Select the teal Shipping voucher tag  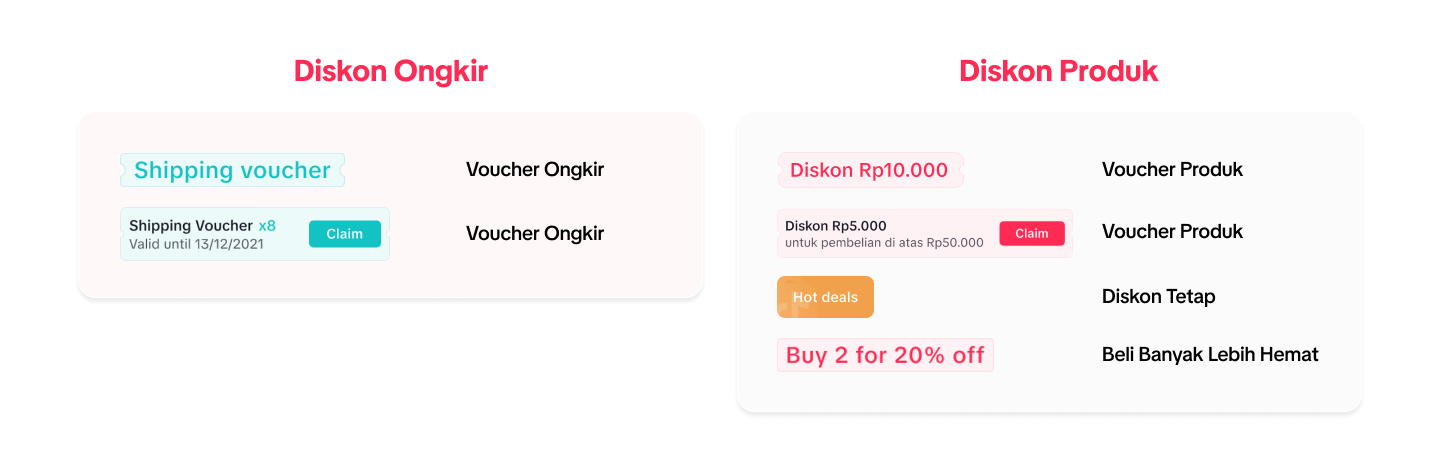click(x=232, y=170)
